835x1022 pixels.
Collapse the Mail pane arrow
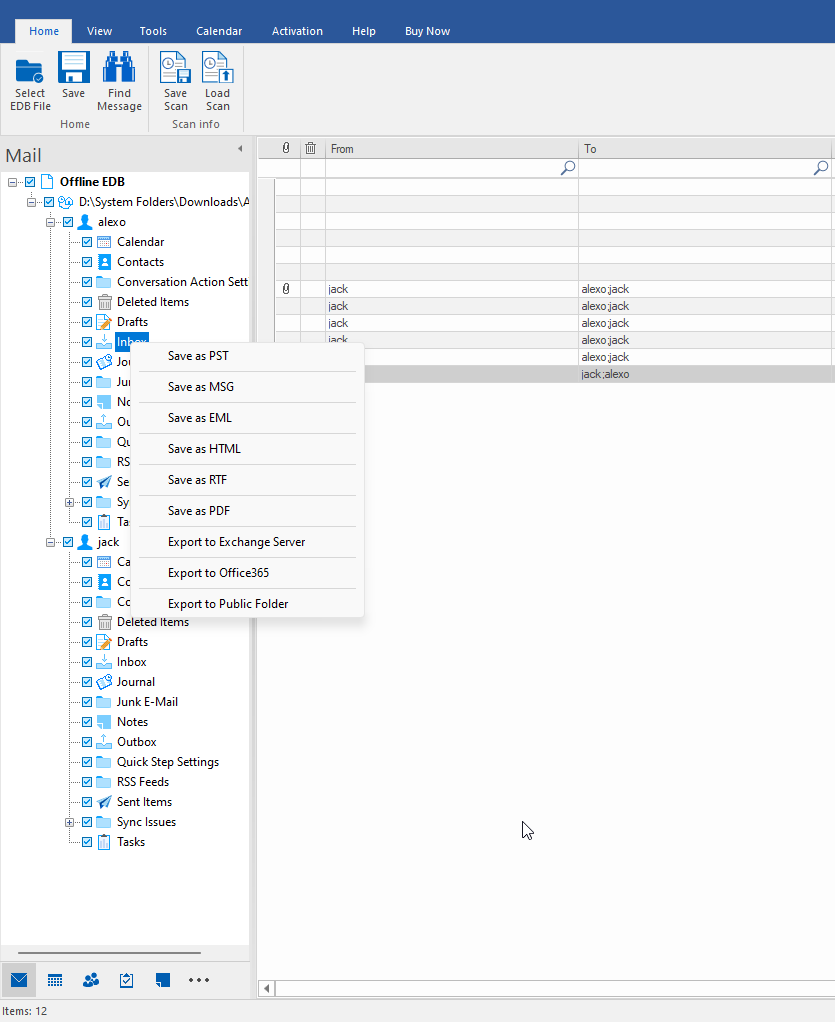point(240,149)
